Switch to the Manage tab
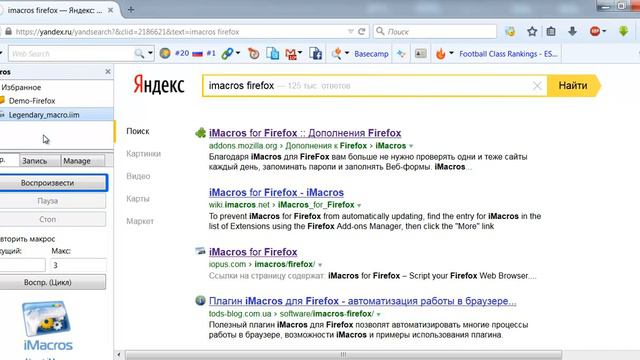The height and width of the screenshot is (360, 640). coord(82,161)
